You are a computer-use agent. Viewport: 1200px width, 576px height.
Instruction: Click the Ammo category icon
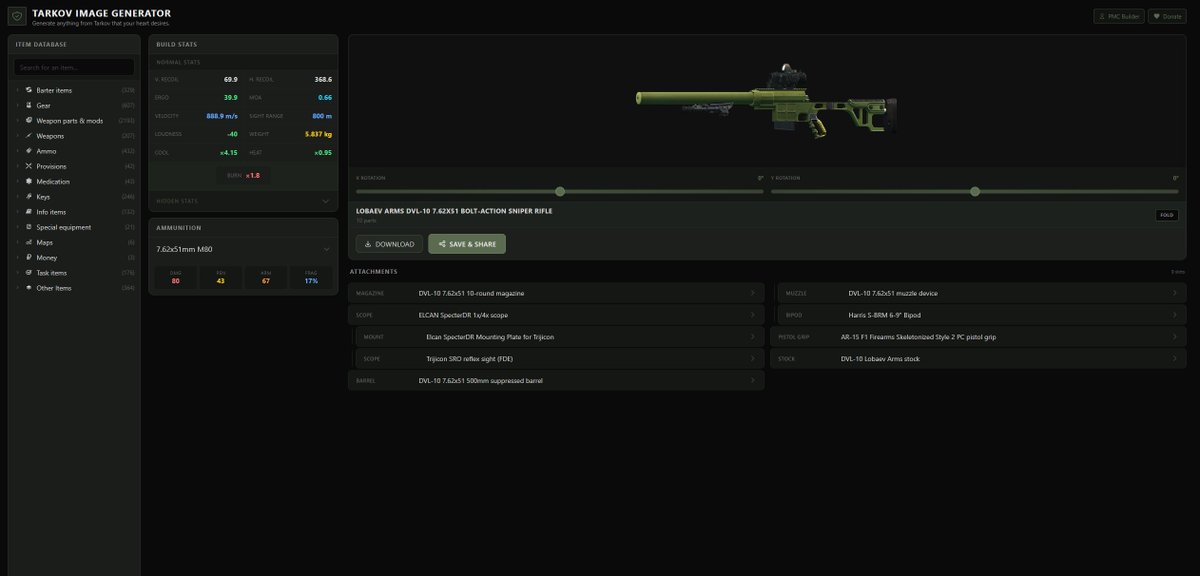coord(29,151)
